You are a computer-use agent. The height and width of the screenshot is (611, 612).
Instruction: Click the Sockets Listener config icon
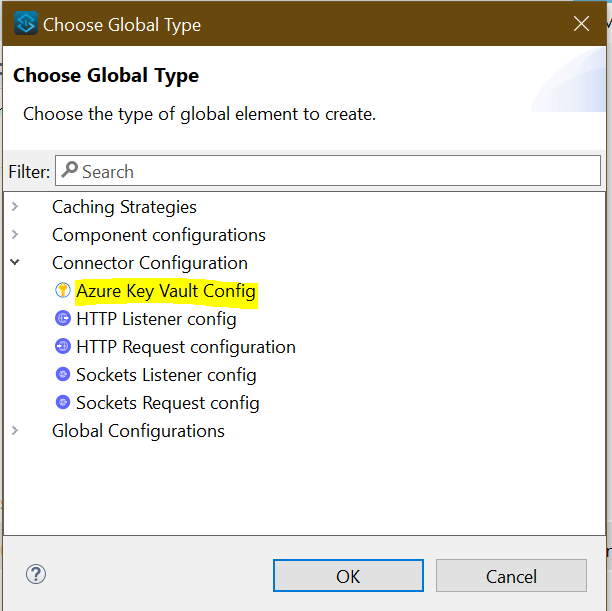pyautogui.click(x=63, y=375)
